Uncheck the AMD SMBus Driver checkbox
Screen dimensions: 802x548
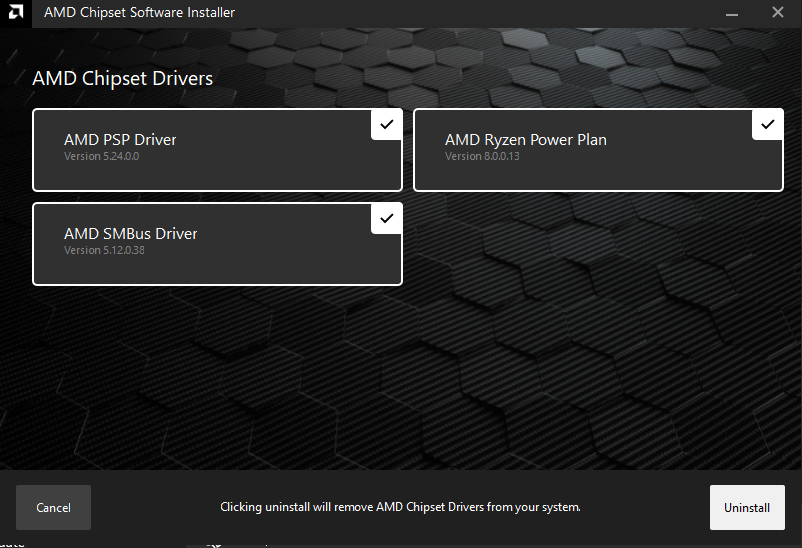(386, 218)
